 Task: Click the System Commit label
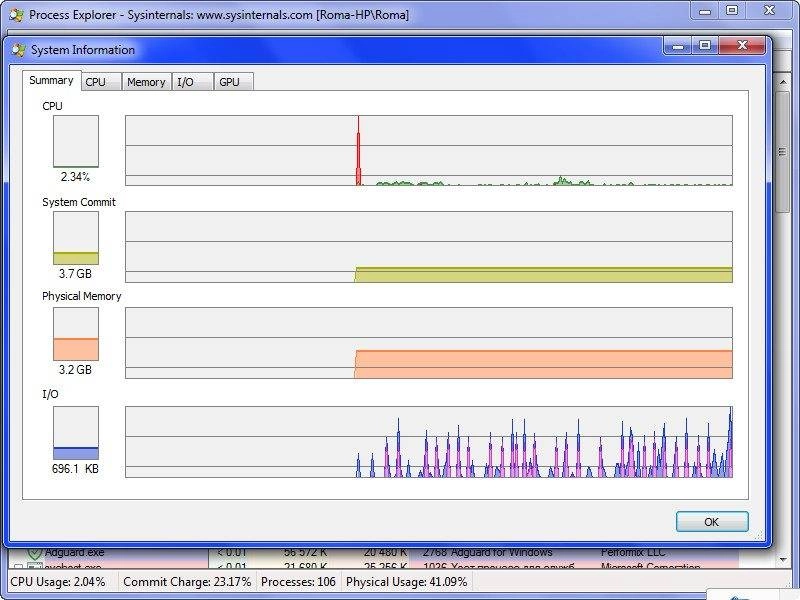point(79,202)
